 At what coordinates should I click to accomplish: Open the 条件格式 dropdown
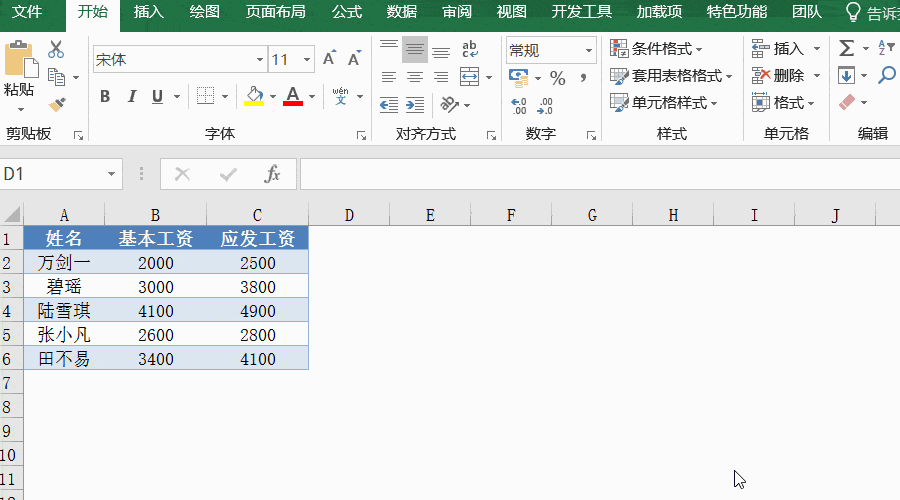tap(657, 49)
